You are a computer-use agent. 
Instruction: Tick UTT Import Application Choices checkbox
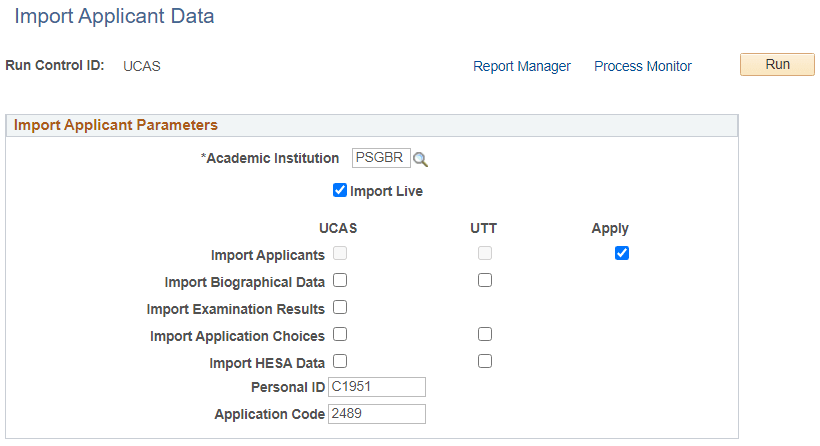[485, 334]
